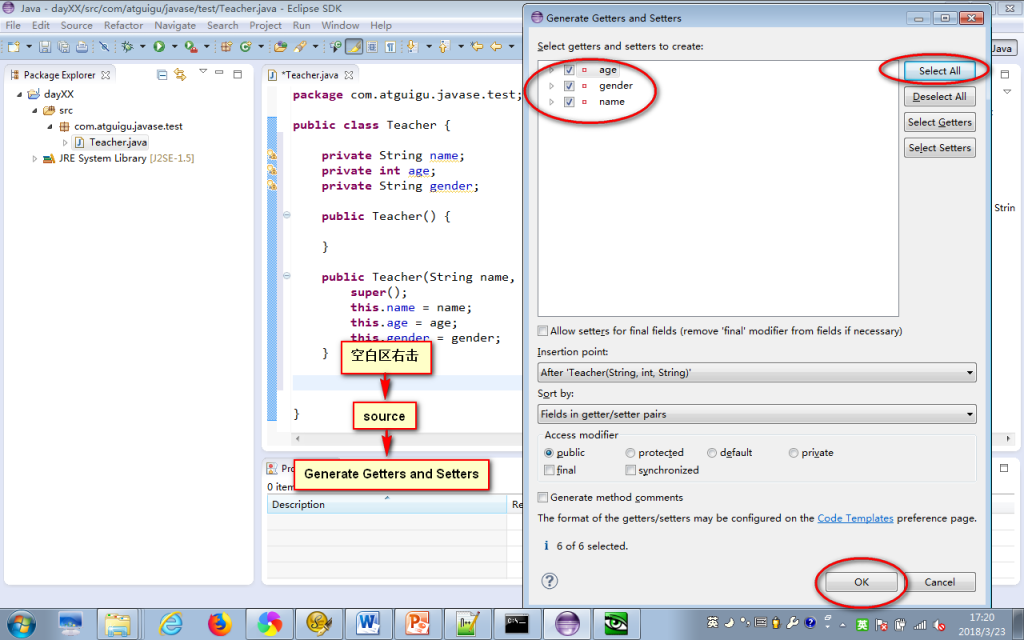The width and height of the screenshot is (1024, 640).
Task: Click the Save icon in the Eclipse toolbar
Action: pyautogui.click(x=44, y=46)
